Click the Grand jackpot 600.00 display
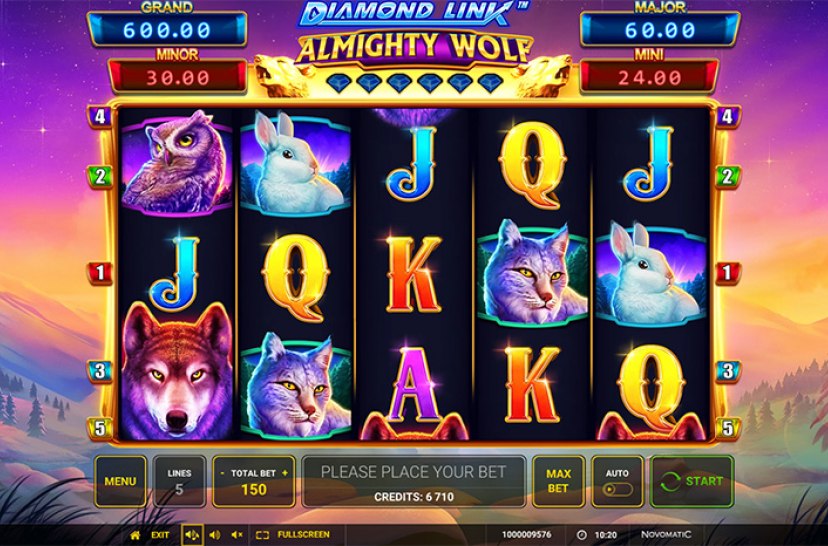 (x=167, y=30)
